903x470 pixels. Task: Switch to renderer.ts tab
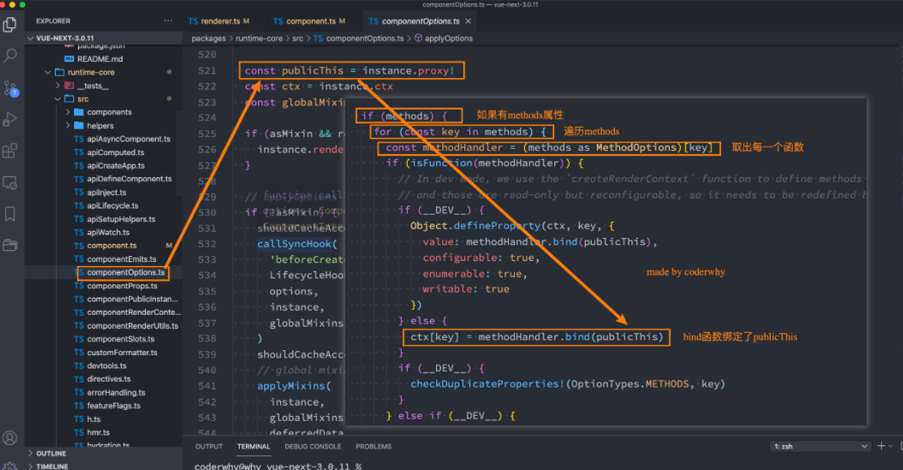click(219, 21)
